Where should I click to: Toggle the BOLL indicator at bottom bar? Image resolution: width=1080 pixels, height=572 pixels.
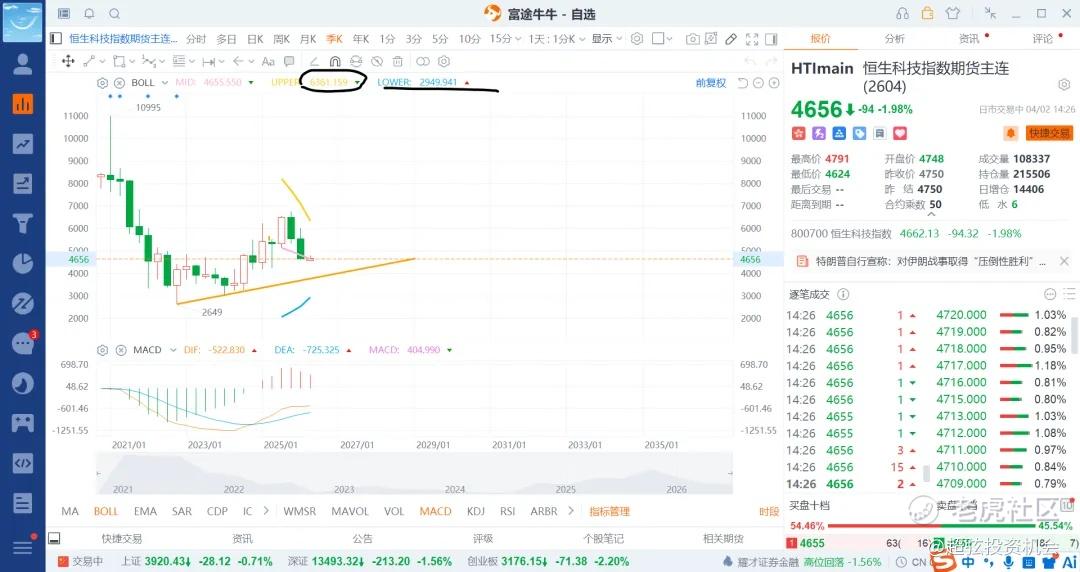[x=106, y=511]
